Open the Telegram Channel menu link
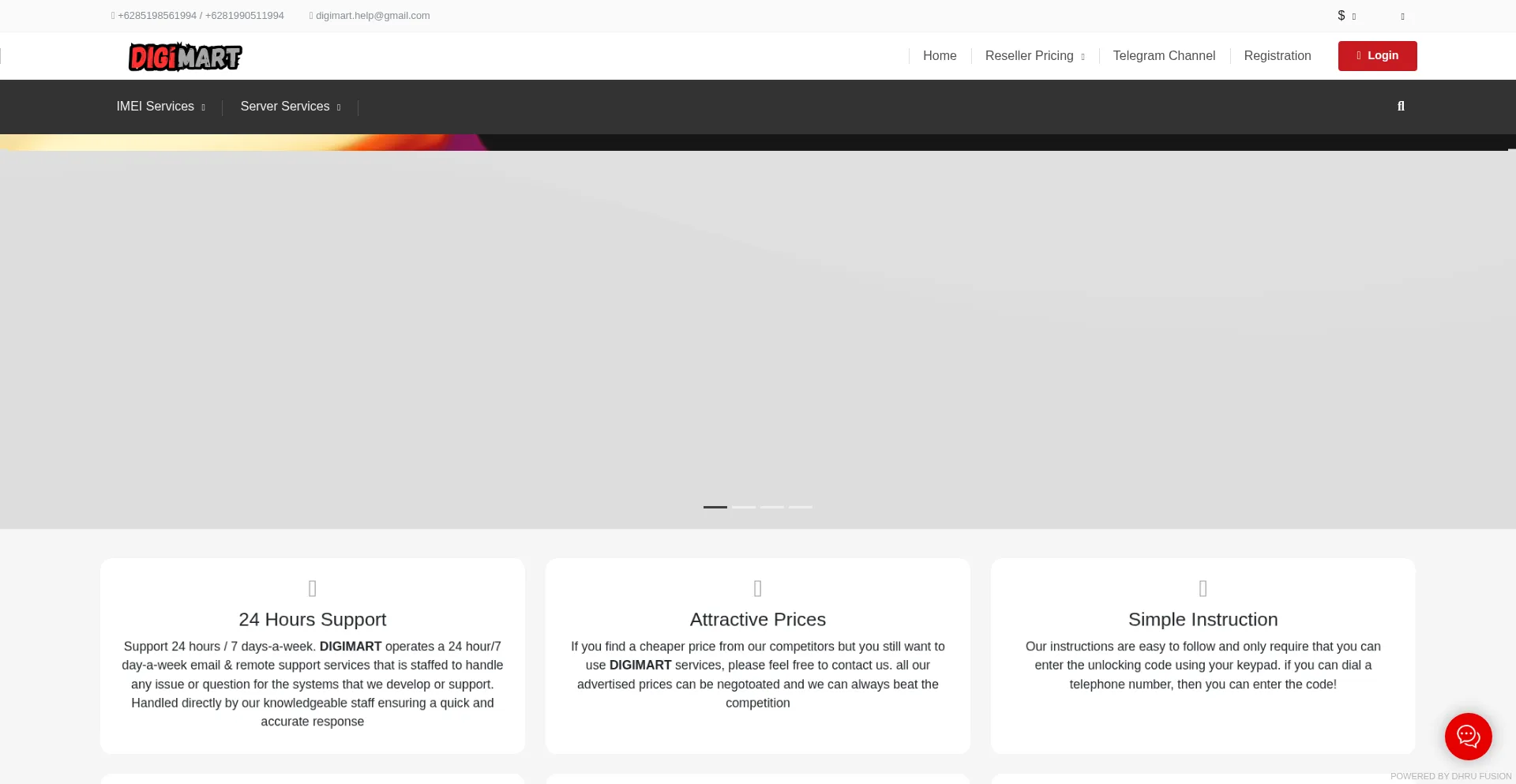This screenshot has height=784, width=1516. [x=1164, y=56]
